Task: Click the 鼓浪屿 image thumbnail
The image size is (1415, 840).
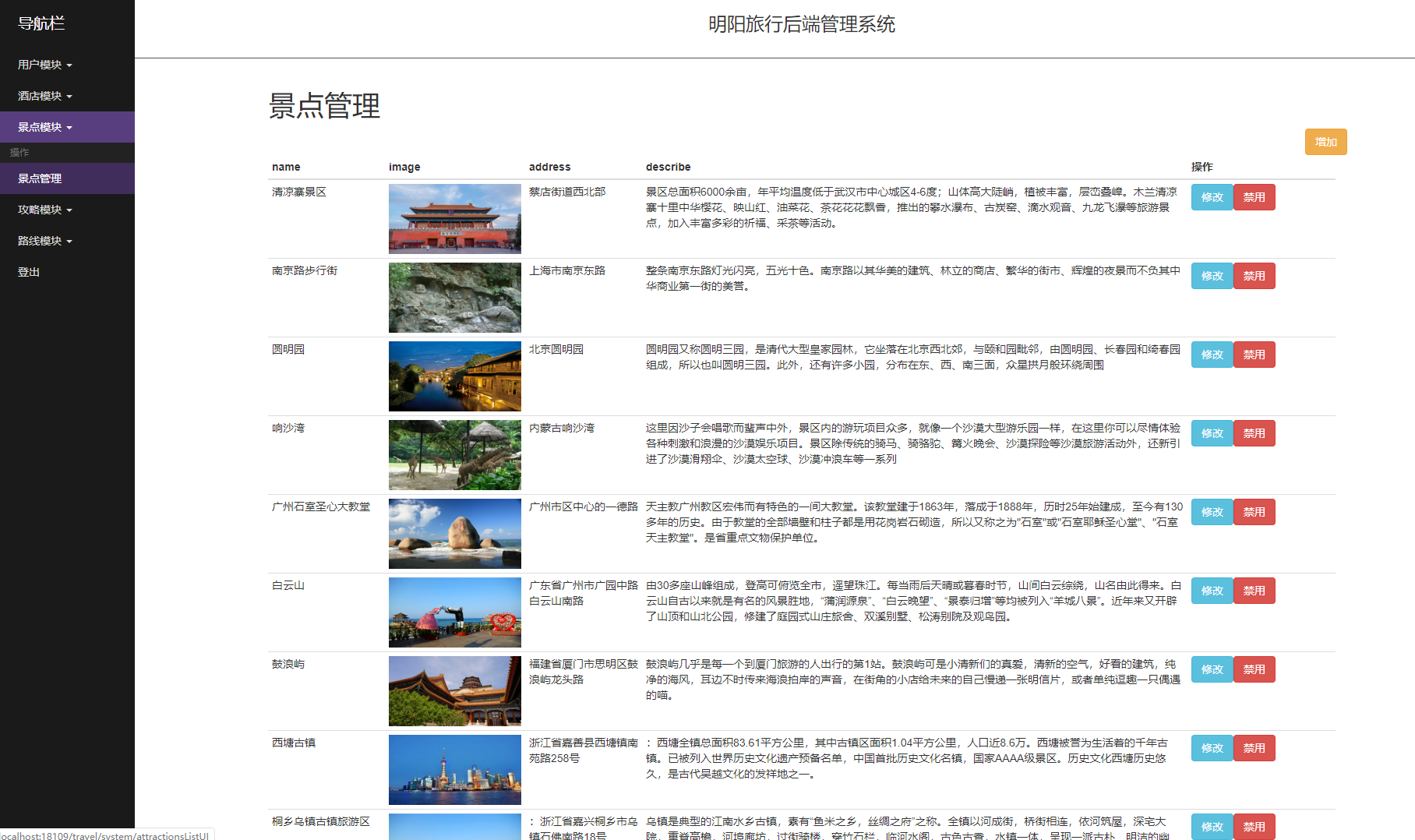Action: tap(454, 691)
